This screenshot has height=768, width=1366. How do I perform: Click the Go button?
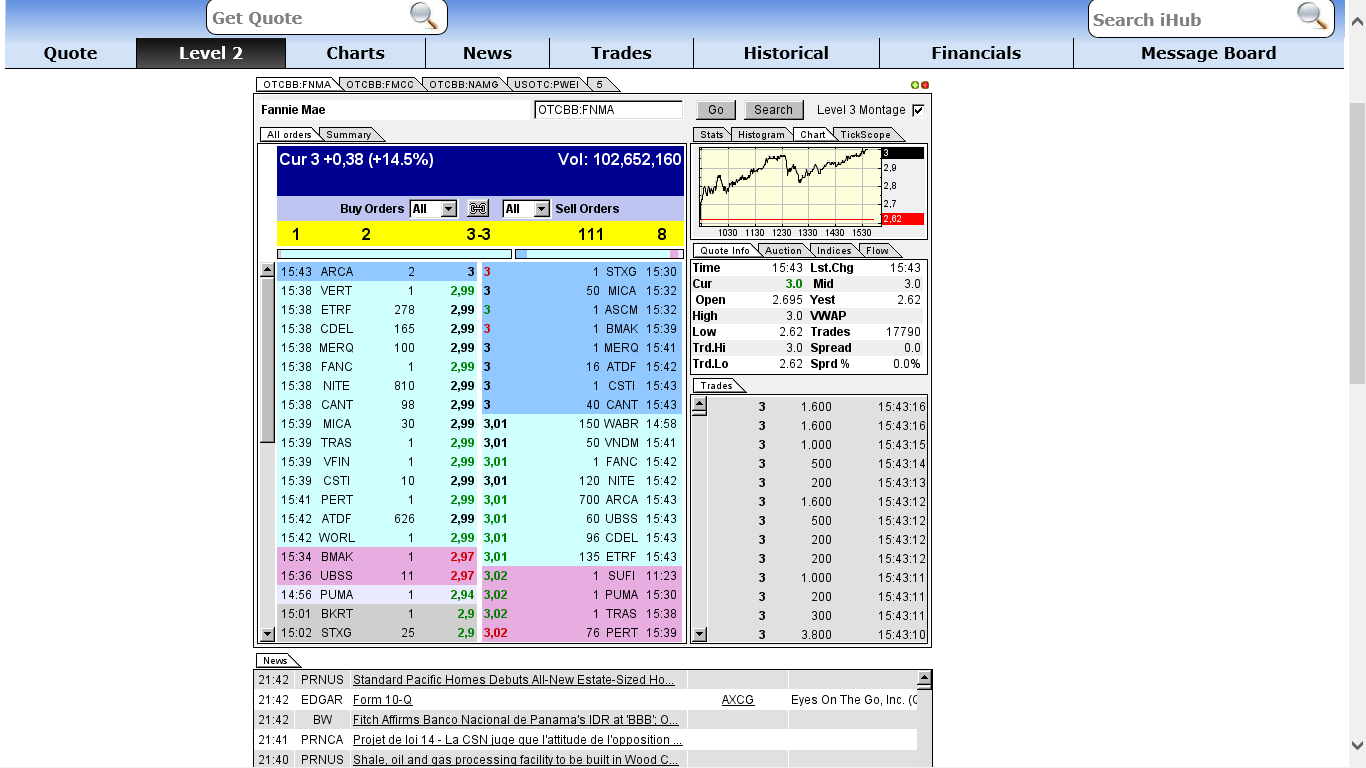tap(716, 110)
